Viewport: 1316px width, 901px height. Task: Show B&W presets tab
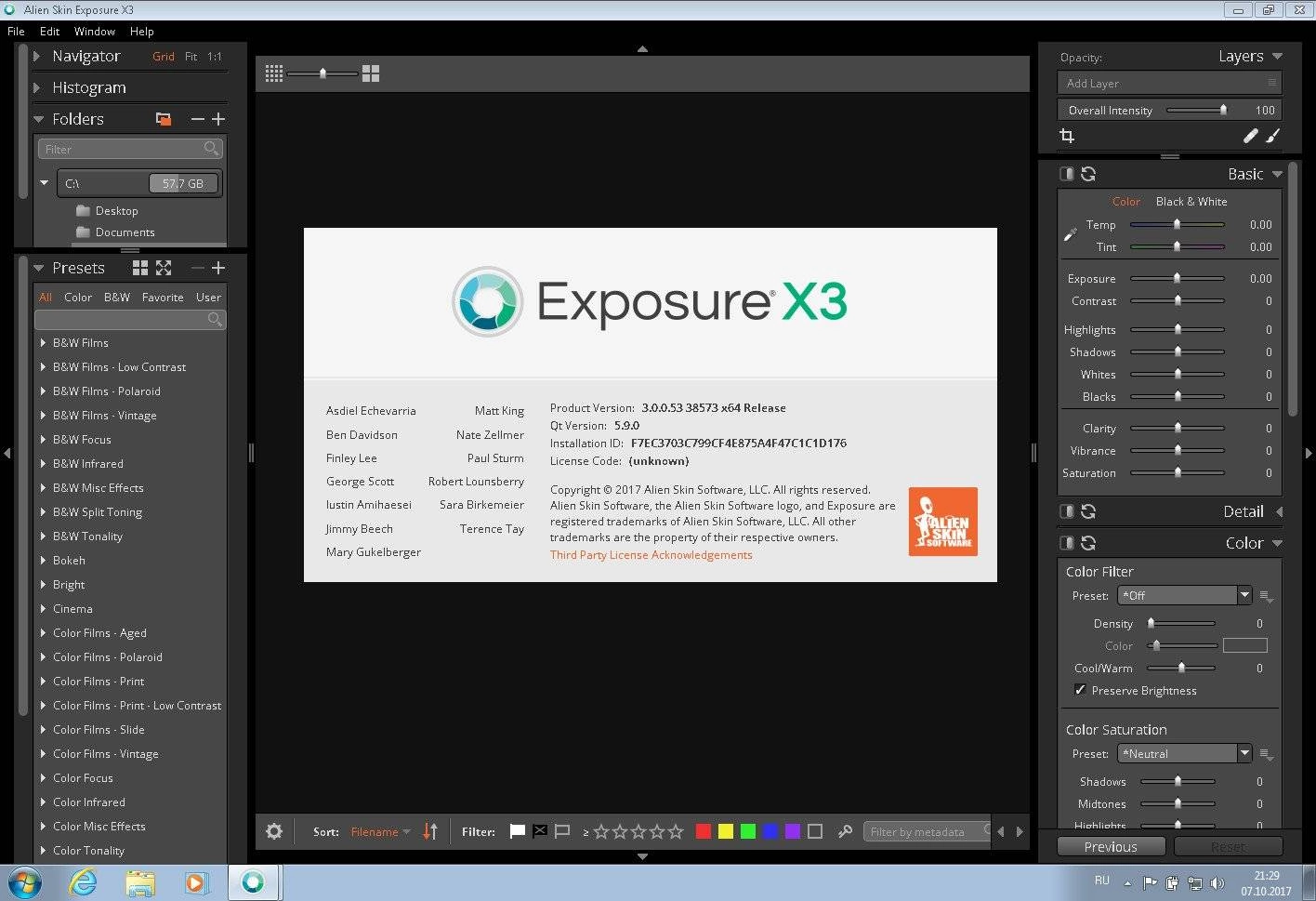tap(116, 298)
